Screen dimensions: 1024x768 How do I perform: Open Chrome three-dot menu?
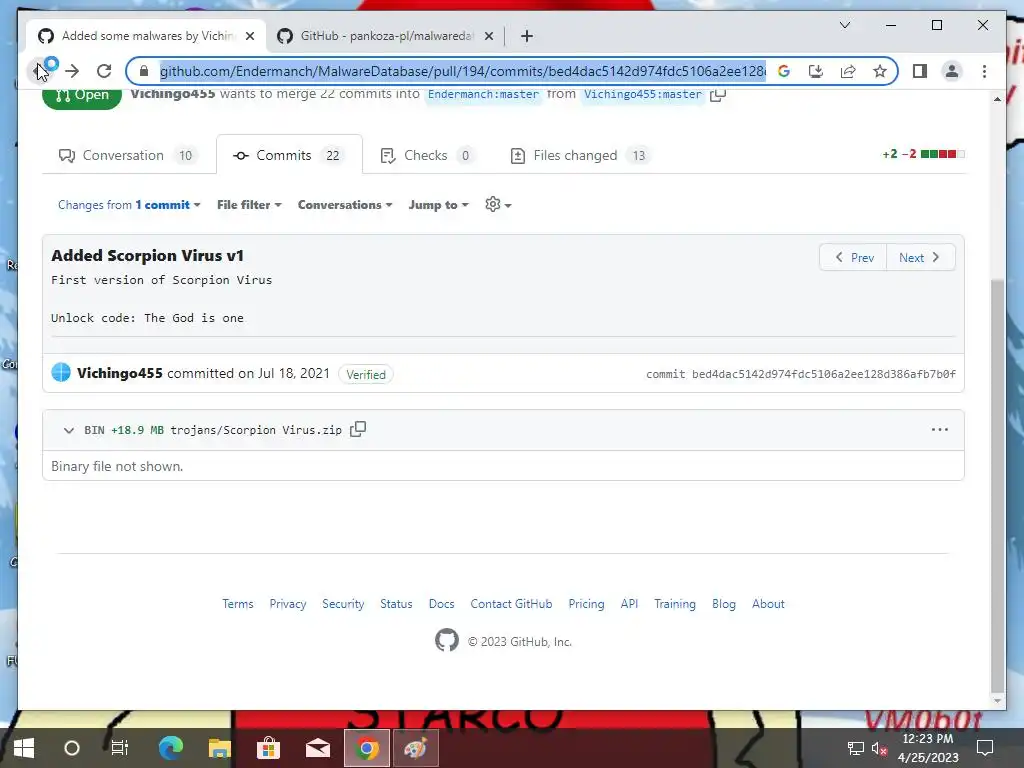pyautogui.click(x=984, y=71)
